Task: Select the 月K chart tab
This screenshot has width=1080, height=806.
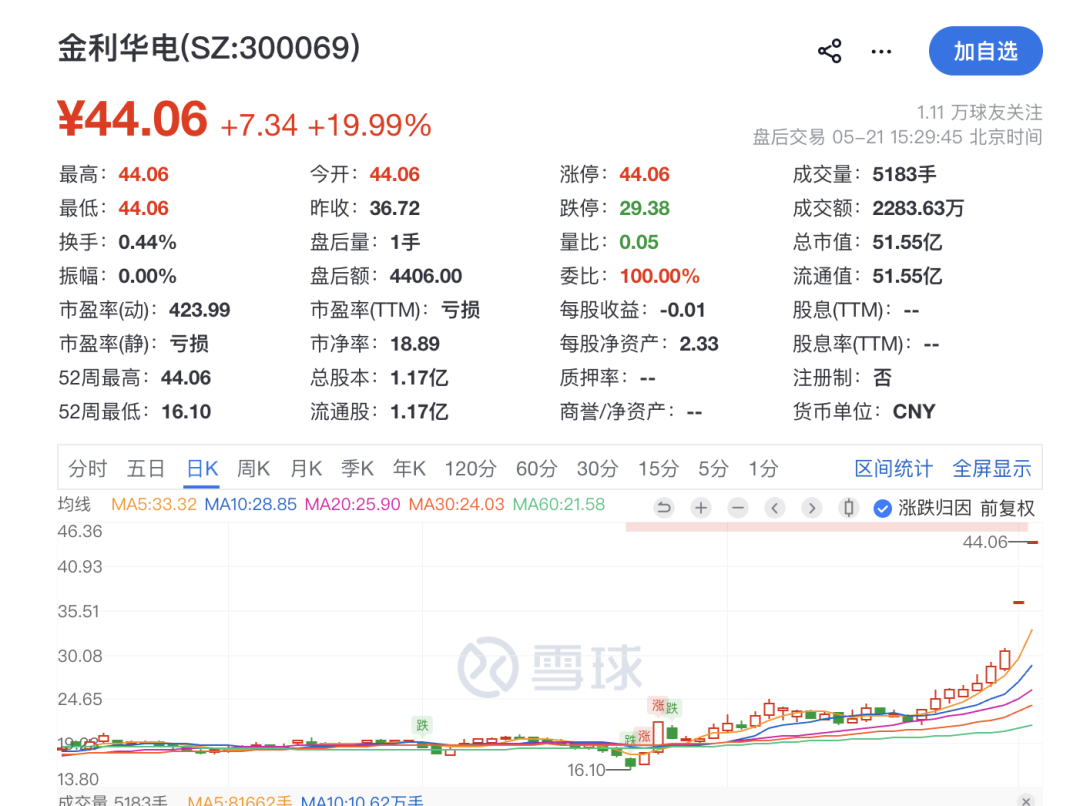Action: click(x=306, y=468)
